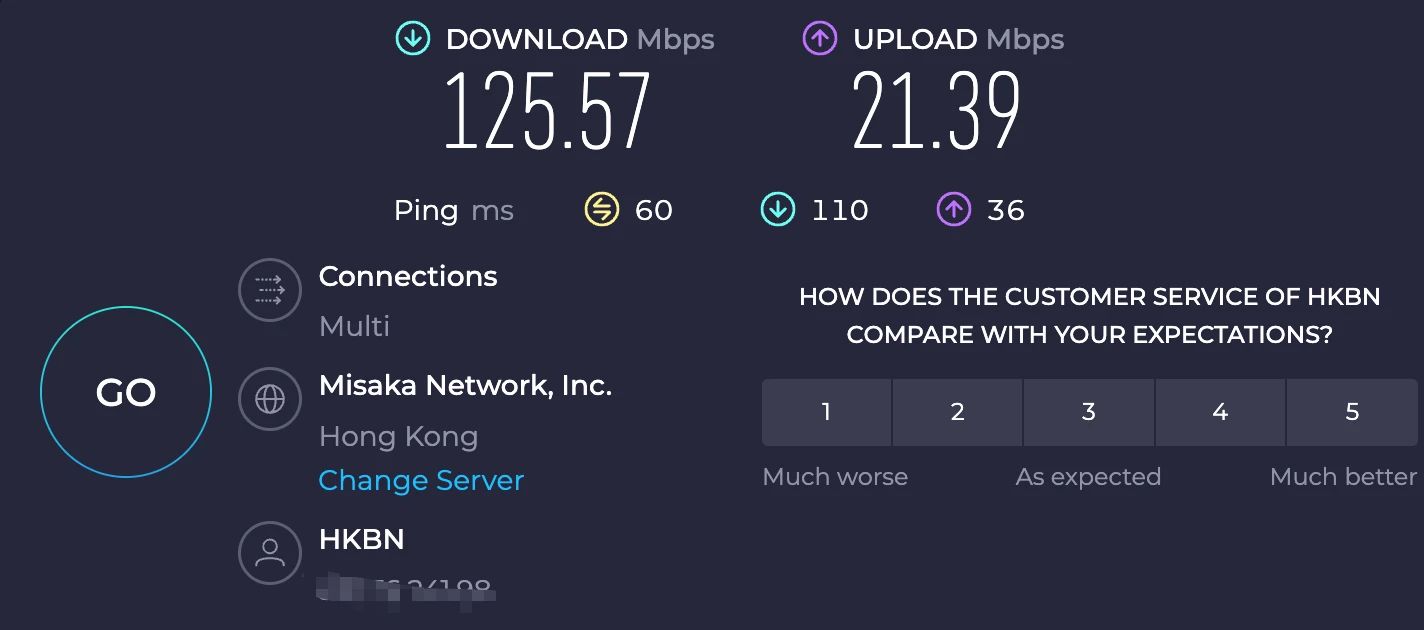1424x630 pixels.
Task: Click the HKBN provider name
Action: pos(361,540)
